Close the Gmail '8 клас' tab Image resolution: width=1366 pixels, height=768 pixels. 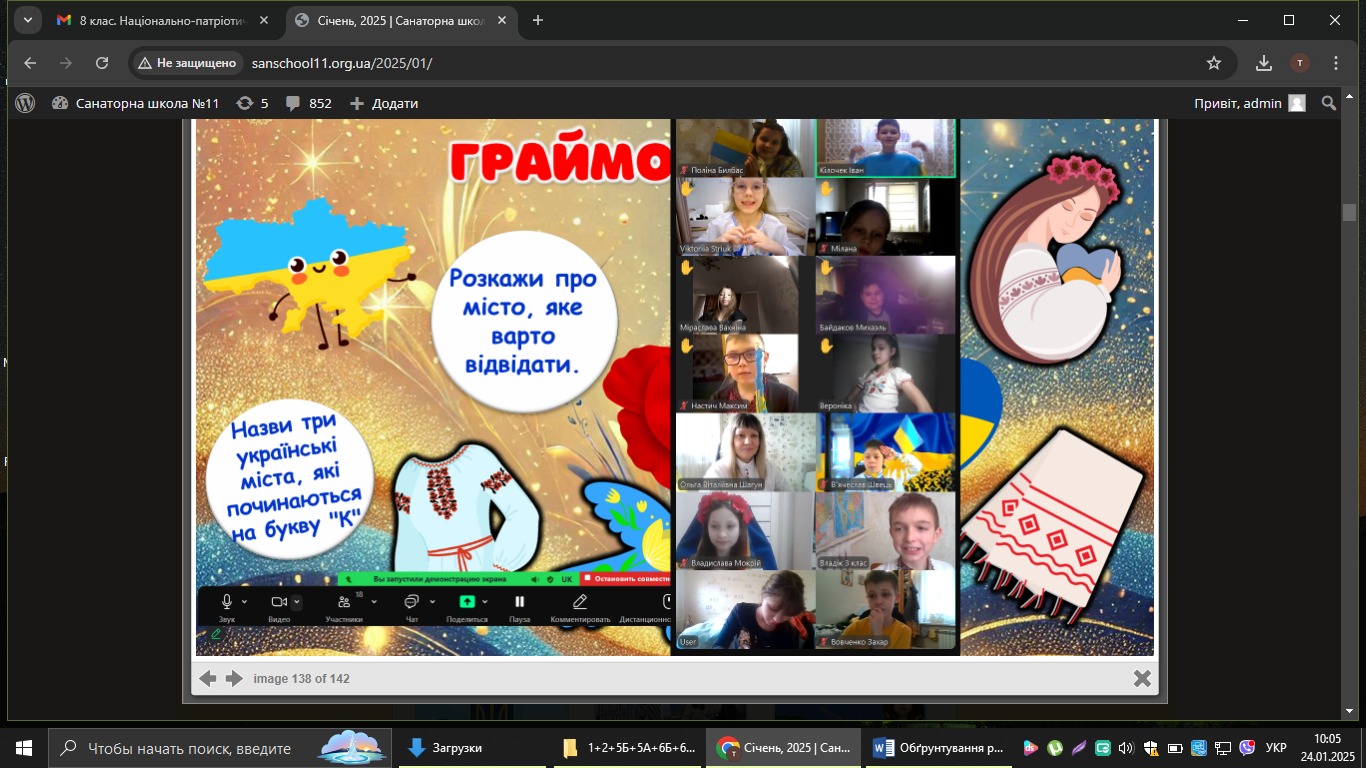click(265, 20)
